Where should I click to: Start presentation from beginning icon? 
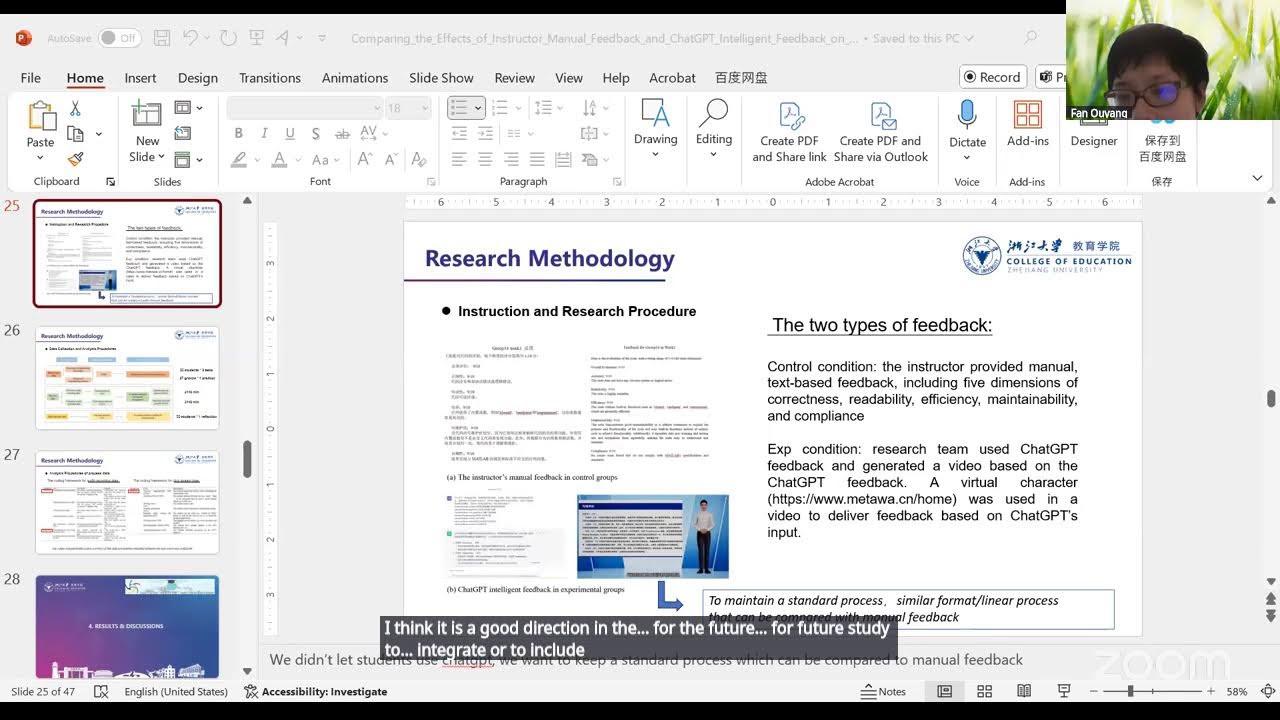[256, 38]
